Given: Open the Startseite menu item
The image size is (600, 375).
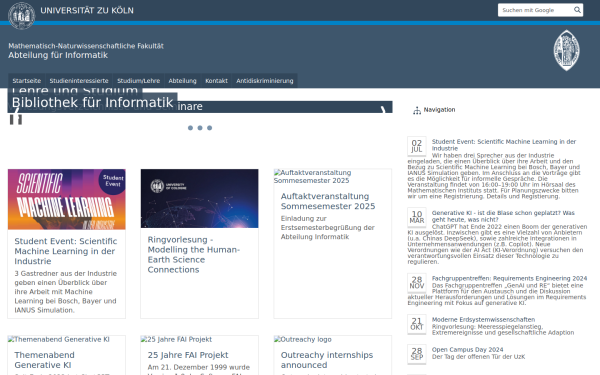Looking at the screenshot, I should click(x=27, y=81).
